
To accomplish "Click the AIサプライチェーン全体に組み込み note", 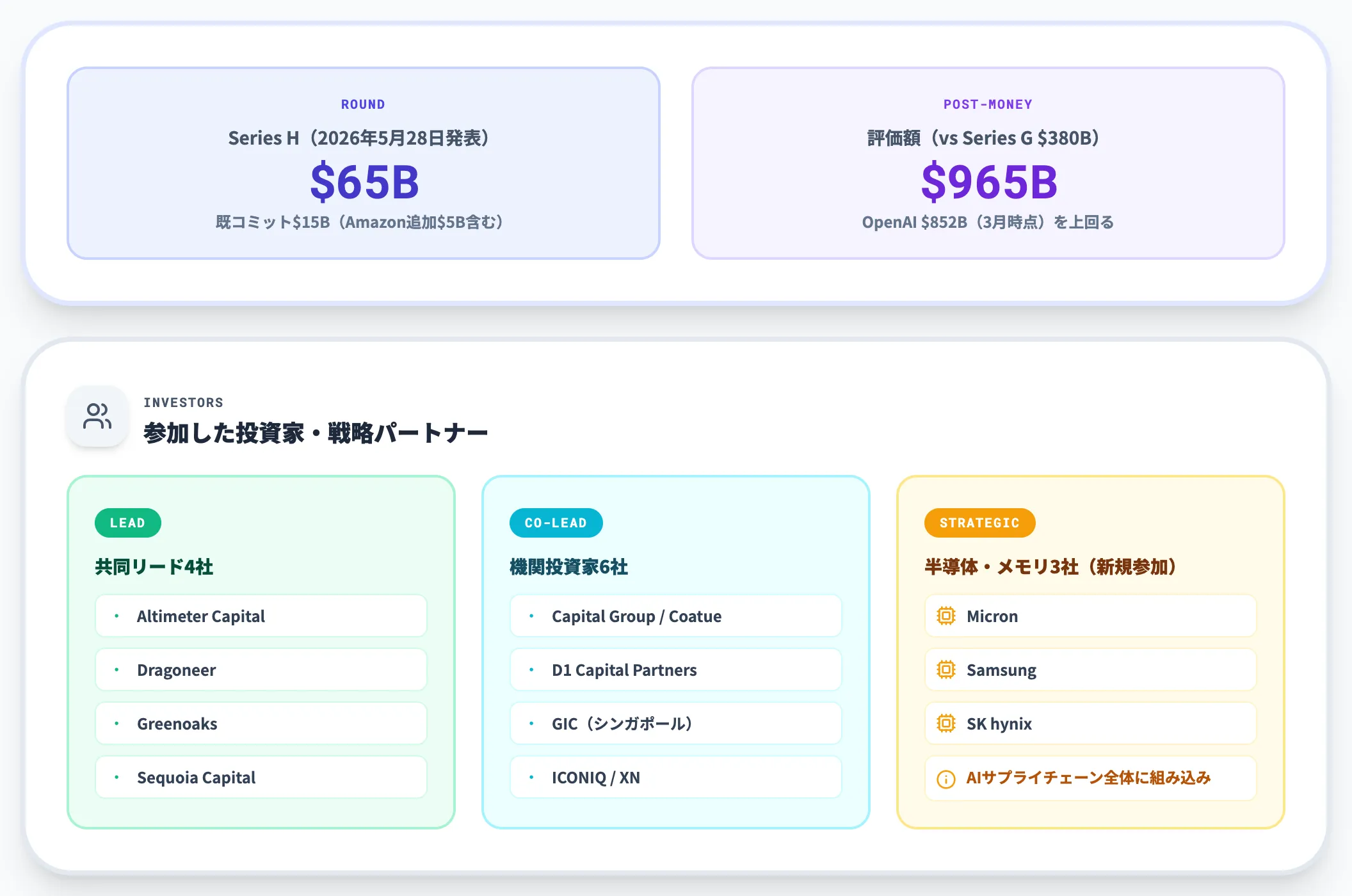I will coord(1088,778).
